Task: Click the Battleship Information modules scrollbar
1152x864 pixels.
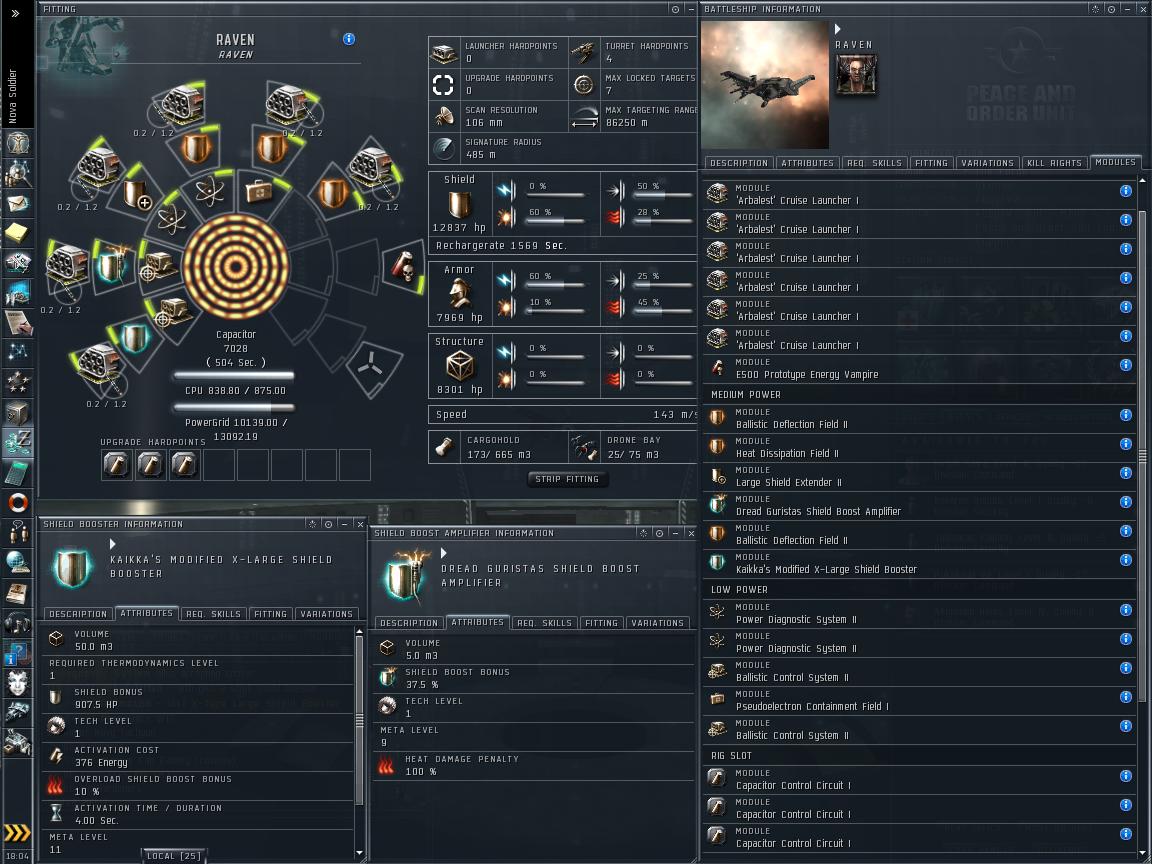Action: pyautogui.click(x=1142, y=456)
